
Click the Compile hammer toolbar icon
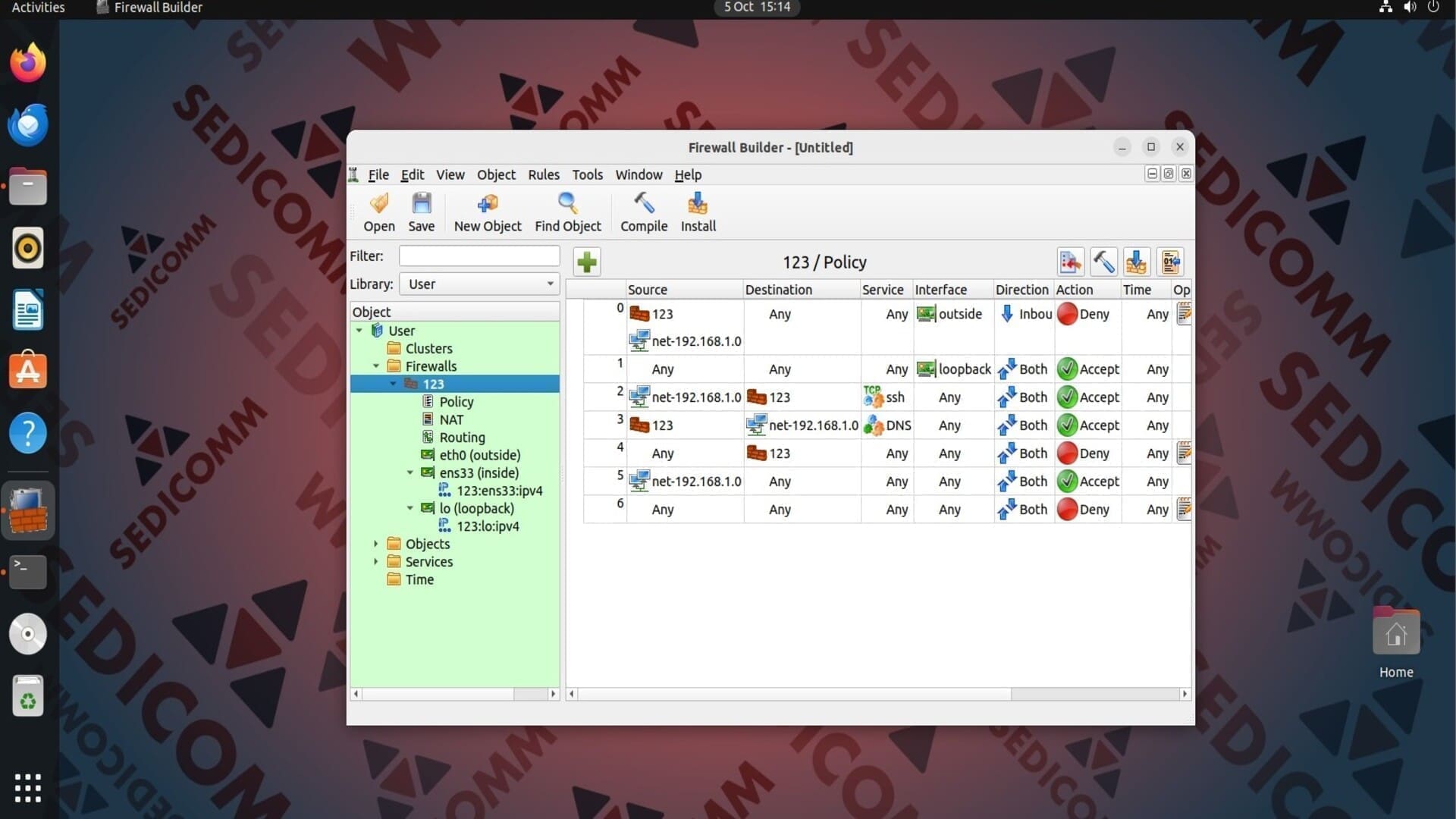pos(644,203)
